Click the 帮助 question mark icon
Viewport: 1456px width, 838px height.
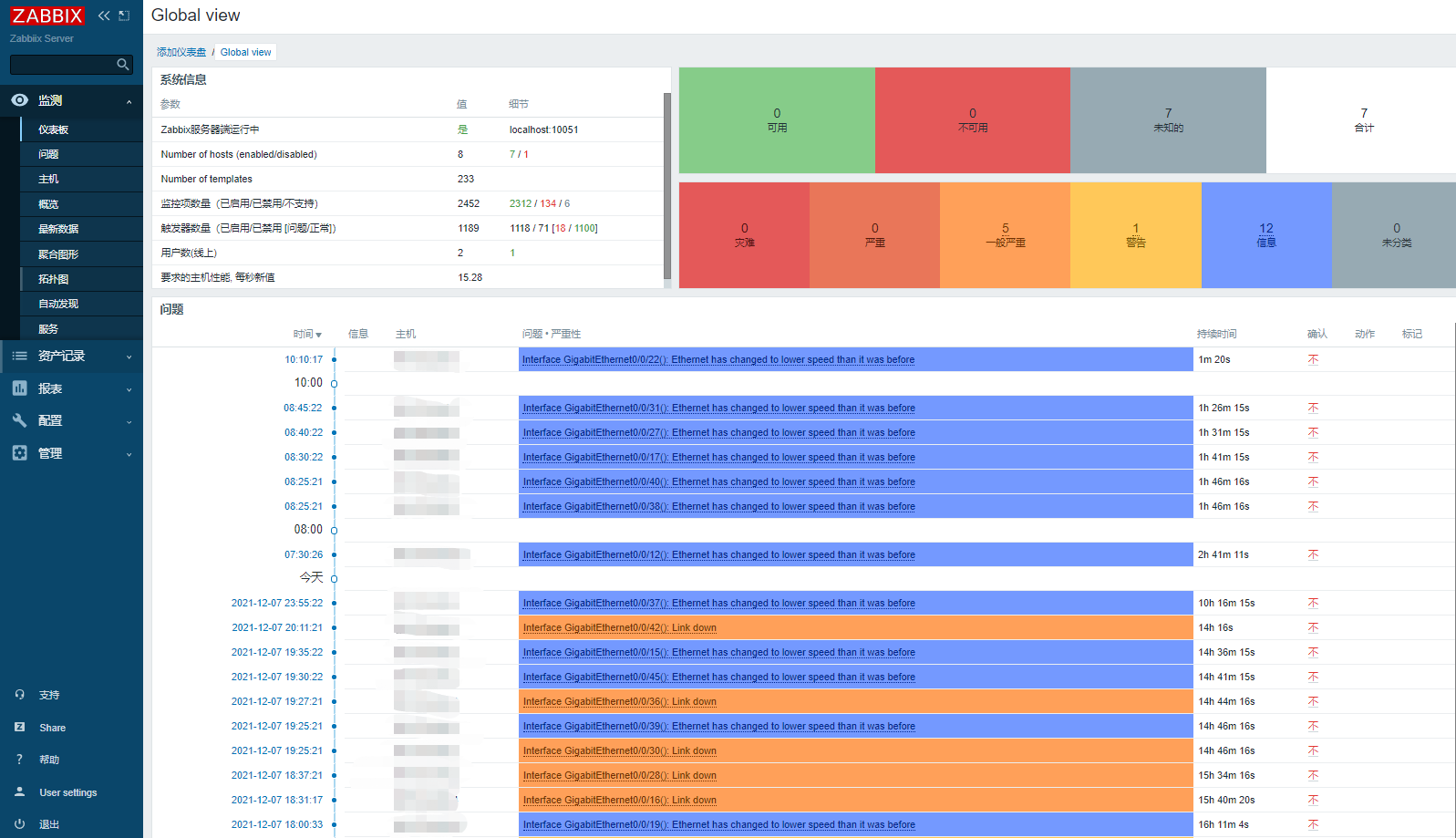click(19, 760)
